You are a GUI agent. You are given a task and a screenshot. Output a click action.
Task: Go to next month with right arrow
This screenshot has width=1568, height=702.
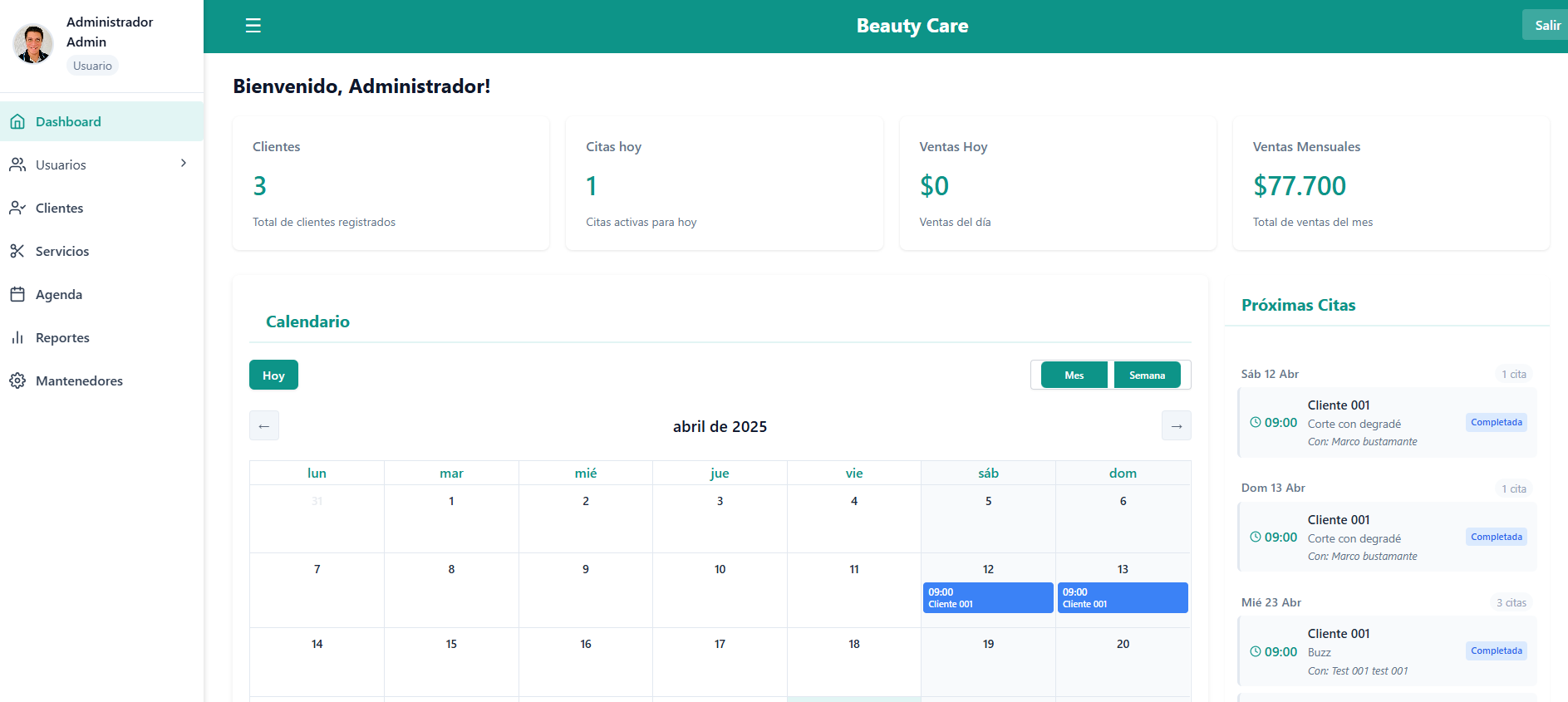point(1177,425)
